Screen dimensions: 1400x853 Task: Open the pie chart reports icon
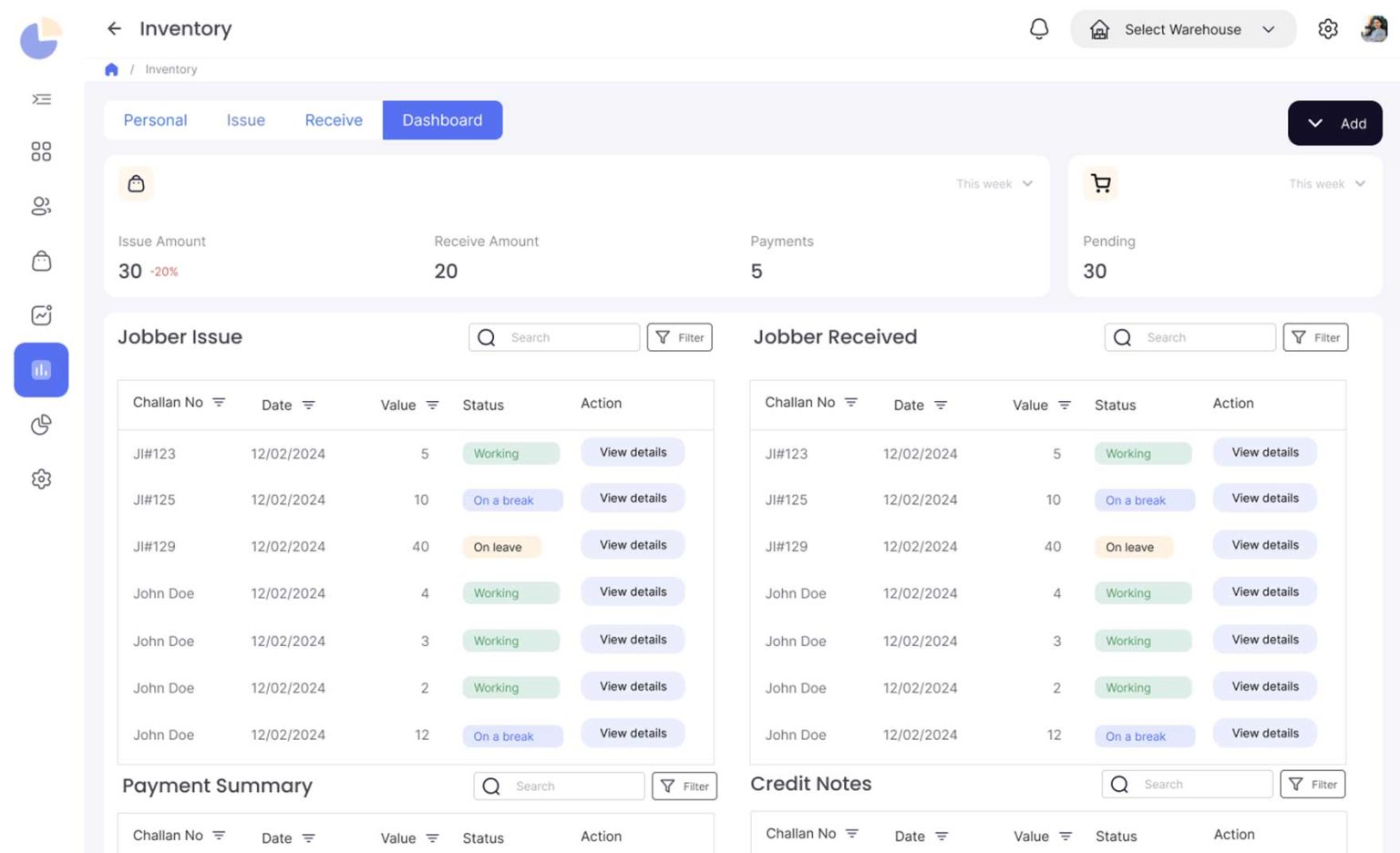(x=40, y=424)
